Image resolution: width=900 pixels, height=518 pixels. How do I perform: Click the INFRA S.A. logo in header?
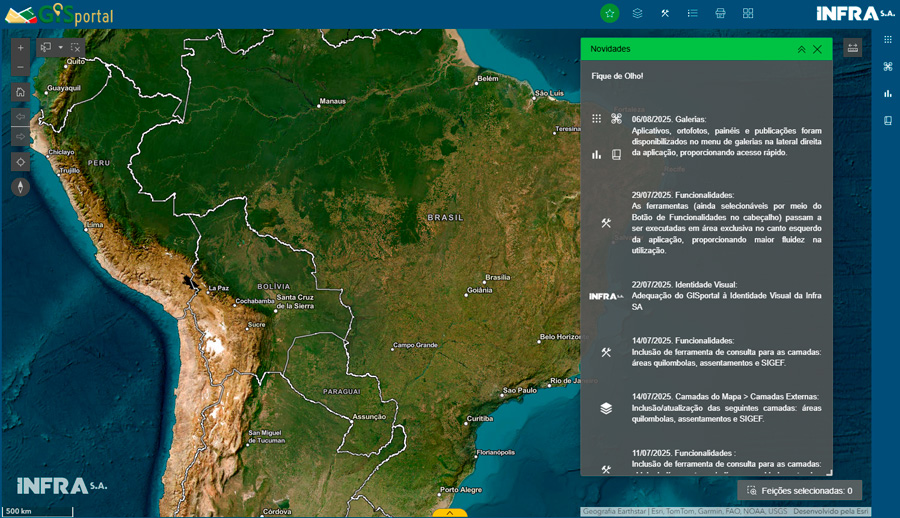(x=855, y=13)
